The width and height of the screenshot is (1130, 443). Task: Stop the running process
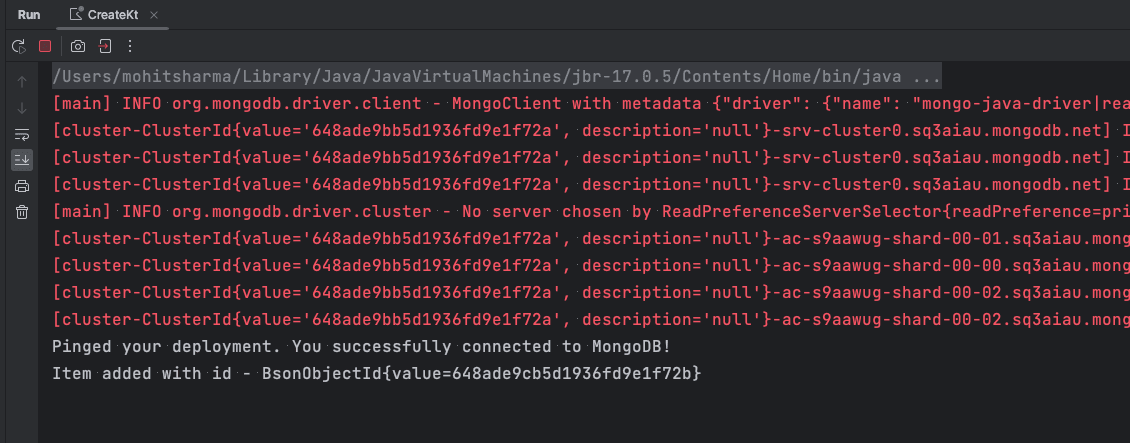point(45,46)
